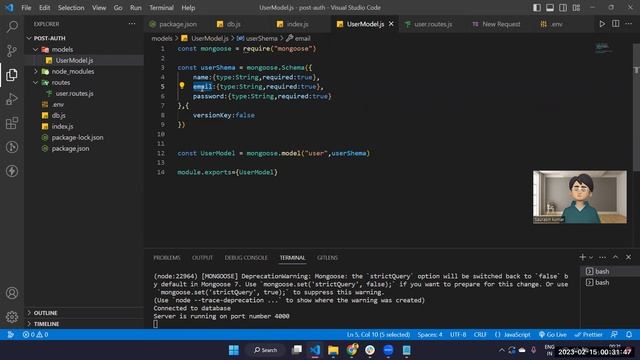
Task: Go to line via Ln 5, Col 10
Action: [x=378, y=335]
